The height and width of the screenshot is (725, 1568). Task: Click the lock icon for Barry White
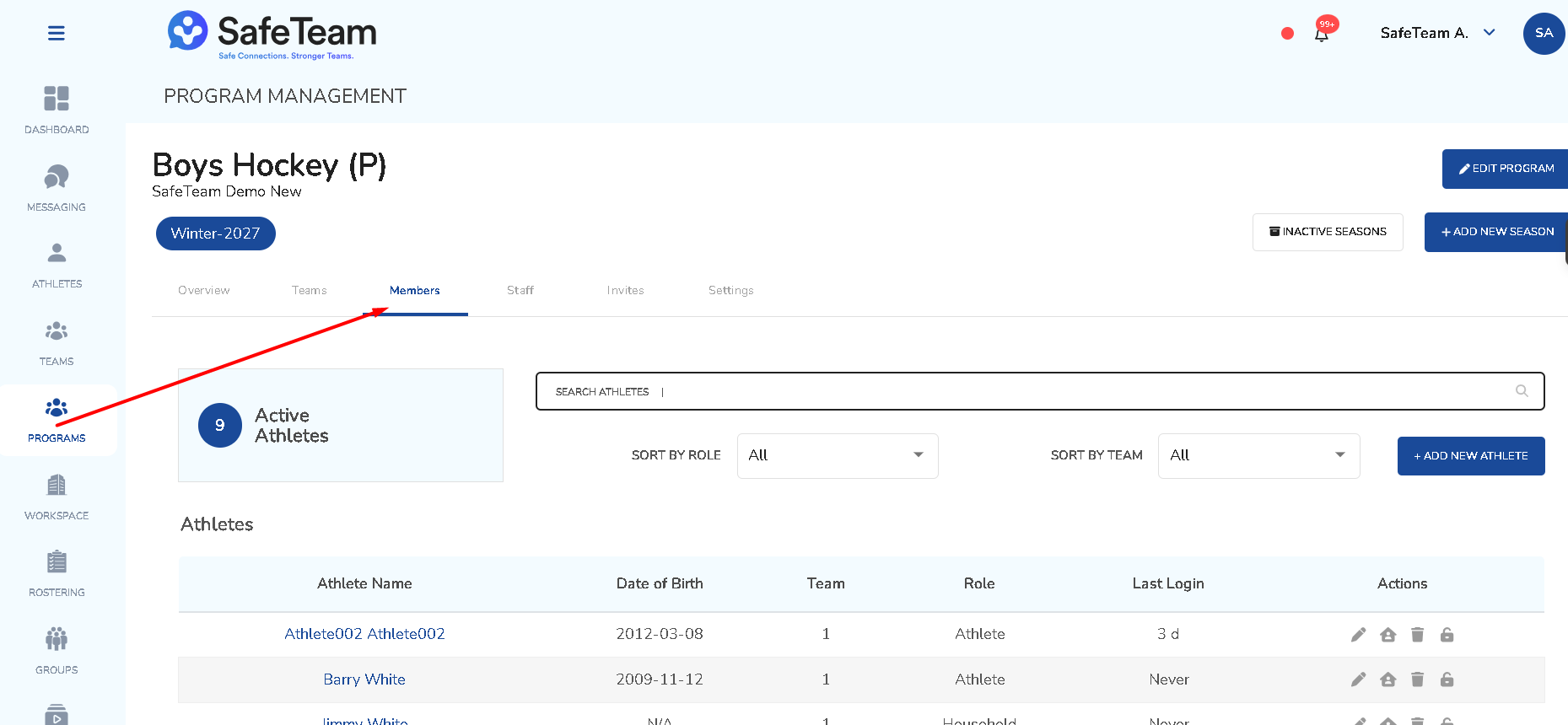coord(1447,679)
